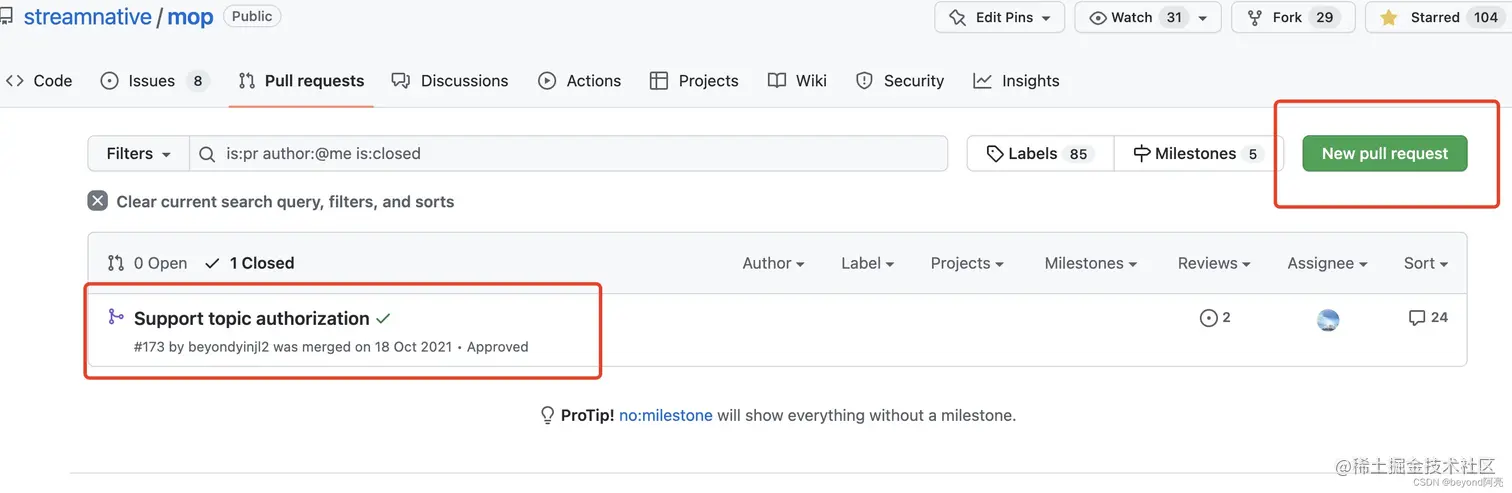Focus the pull request search field

[580, 154]
